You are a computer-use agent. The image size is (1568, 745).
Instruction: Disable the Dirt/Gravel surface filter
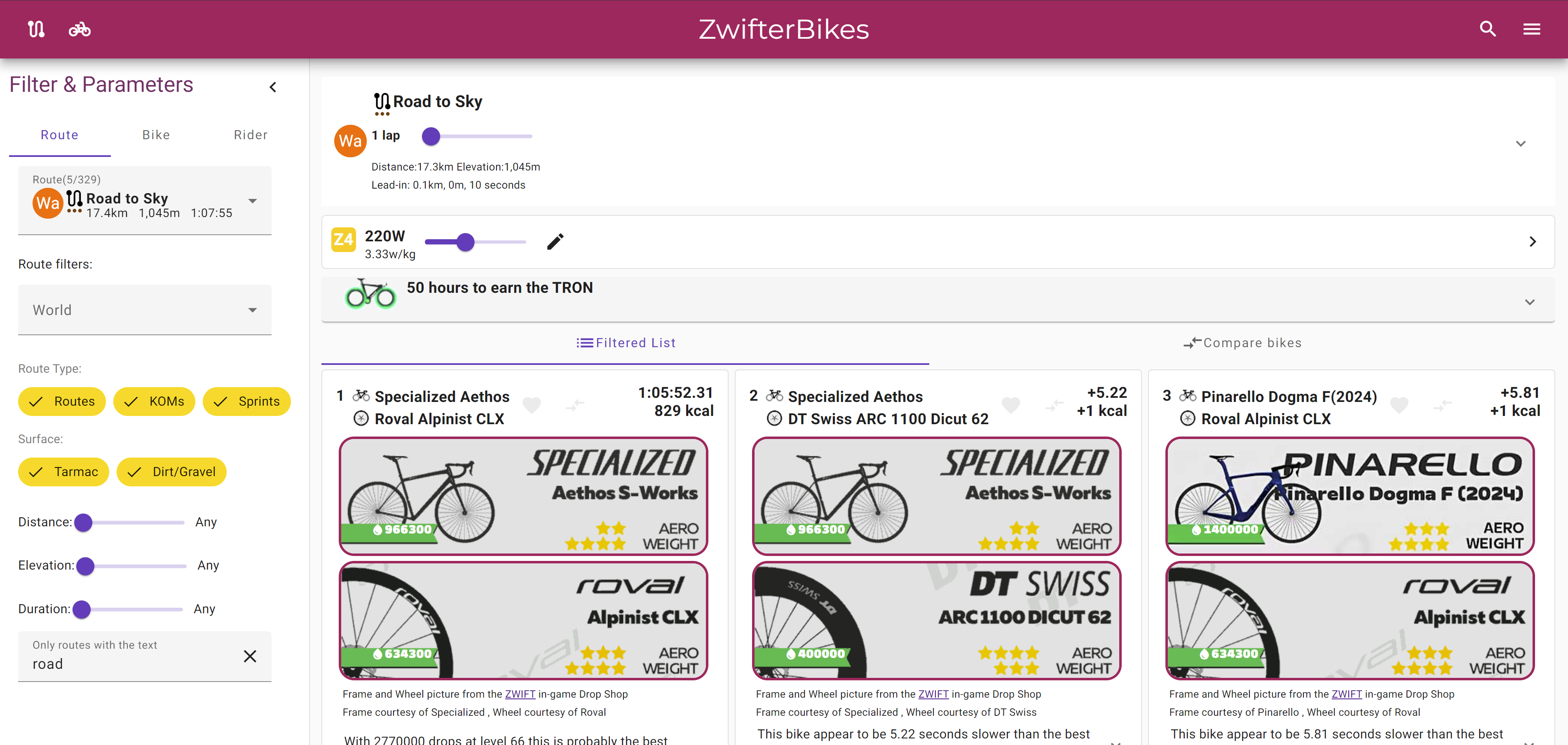pyautogui.click(x=172, y=472)
